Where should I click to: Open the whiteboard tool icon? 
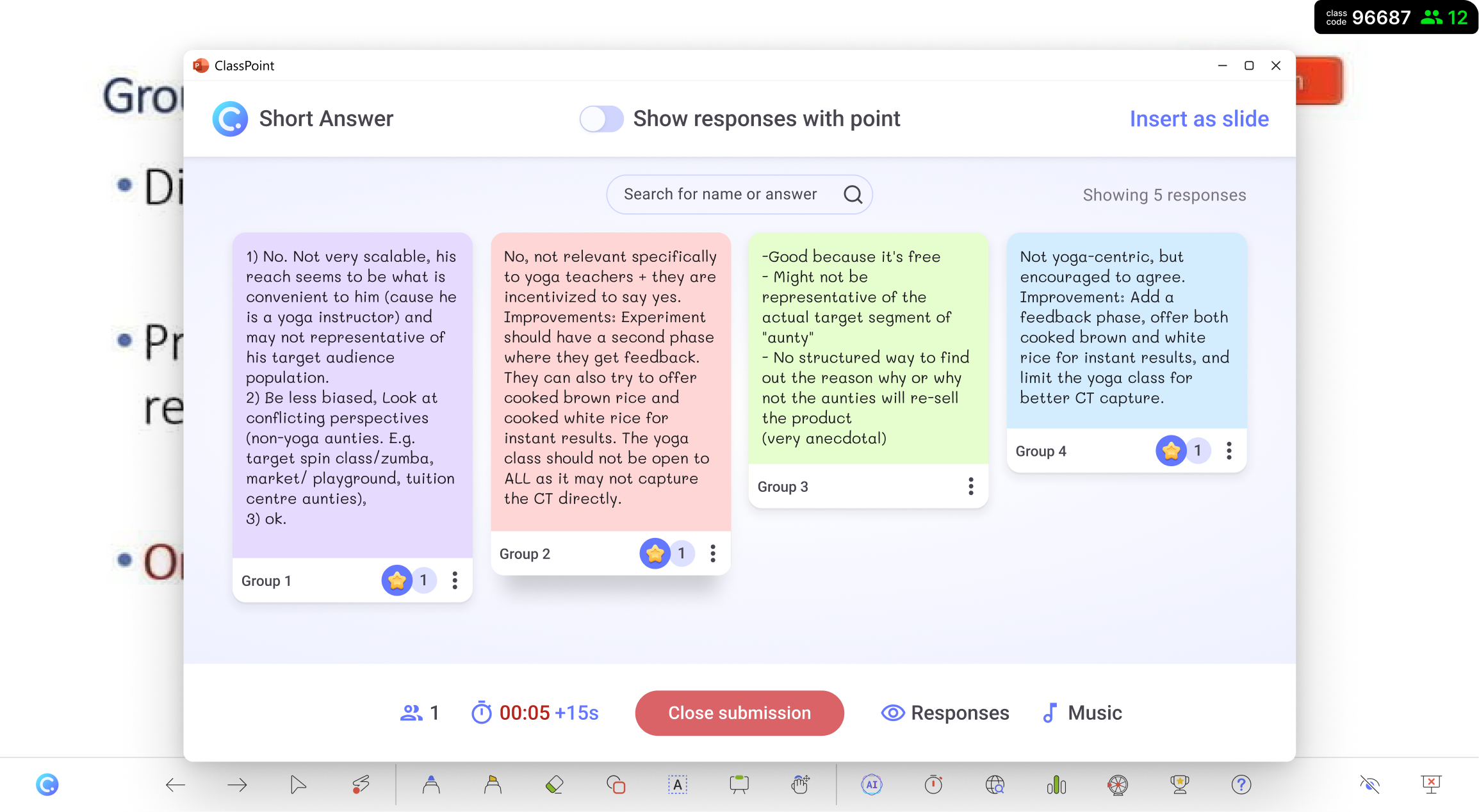point(739,784)
